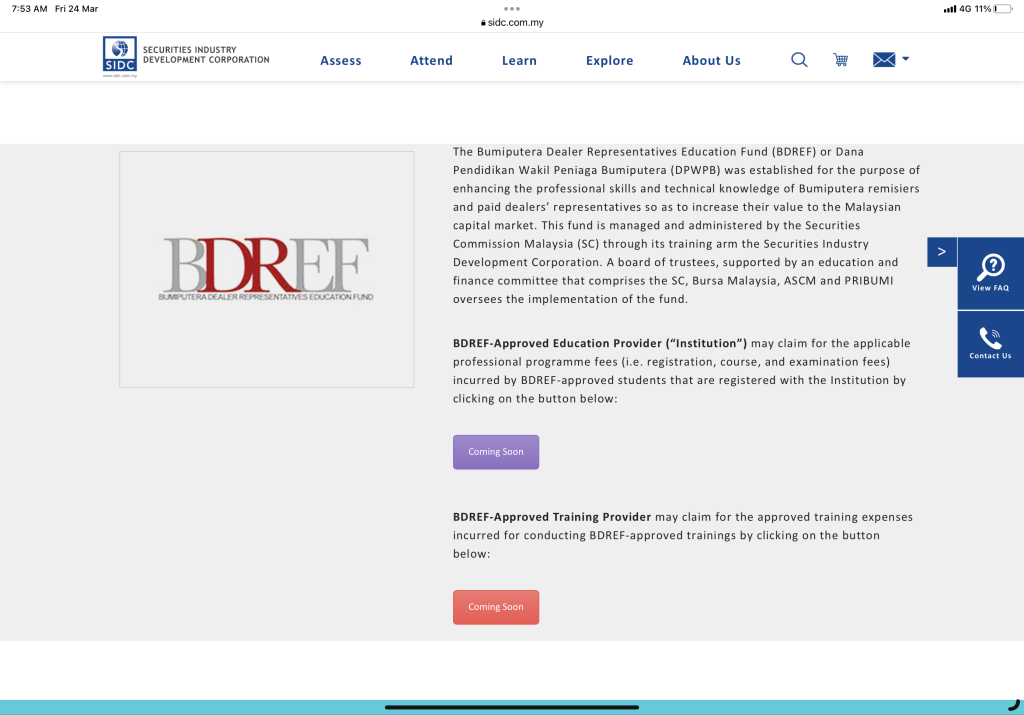The height and width of the screenshot is (715, 1024).
Task: Go to the Explore menu
Action: tap(609, 61)
